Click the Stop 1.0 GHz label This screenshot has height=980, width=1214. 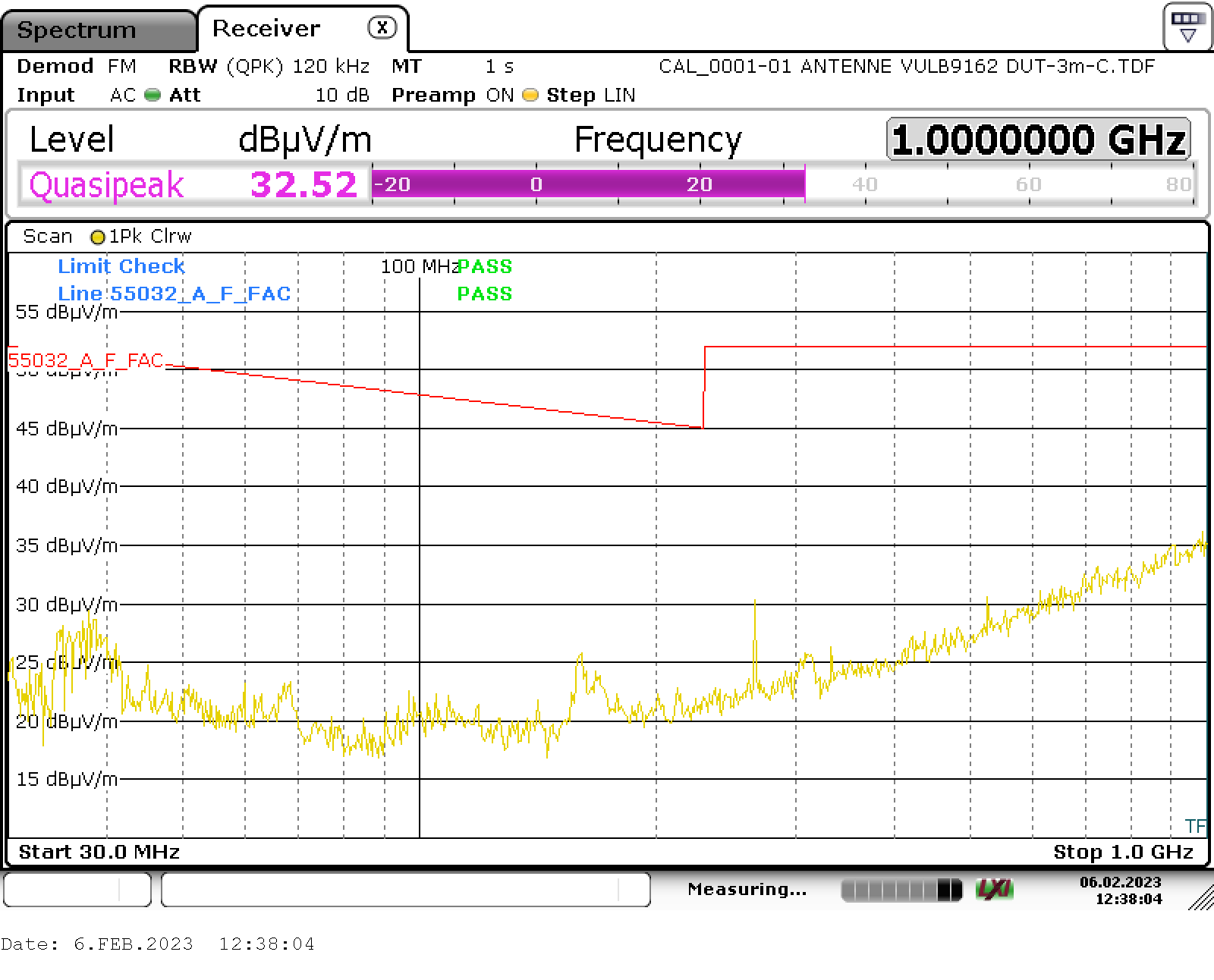coord(1124,852)
